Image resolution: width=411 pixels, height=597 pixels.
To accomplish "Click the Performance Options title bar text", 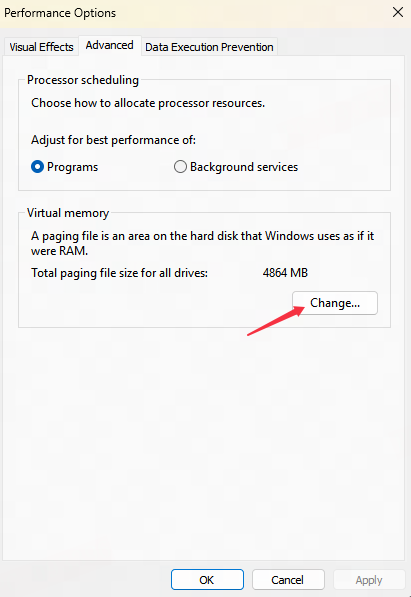I will pyautogui.click(x=60, y=13).
